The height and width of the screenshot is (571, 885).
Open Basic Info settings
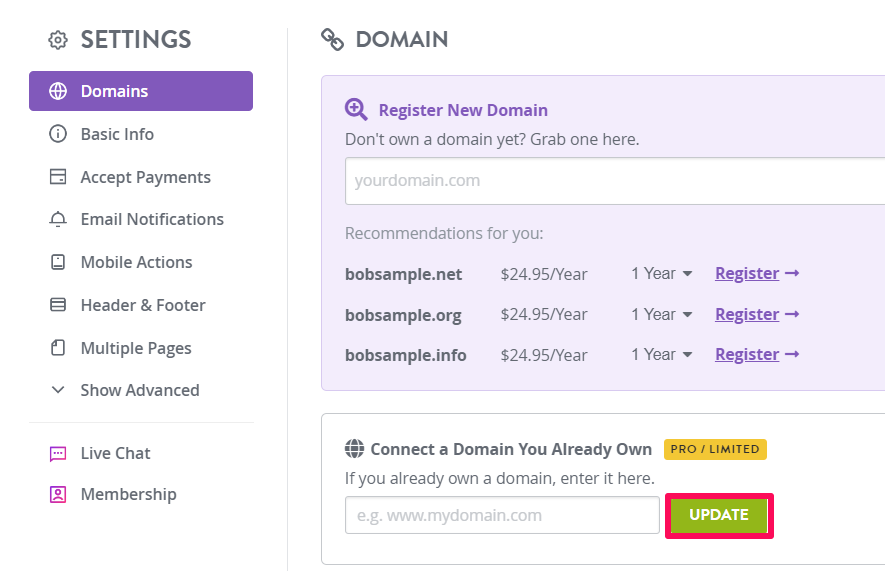click(117, 134)
